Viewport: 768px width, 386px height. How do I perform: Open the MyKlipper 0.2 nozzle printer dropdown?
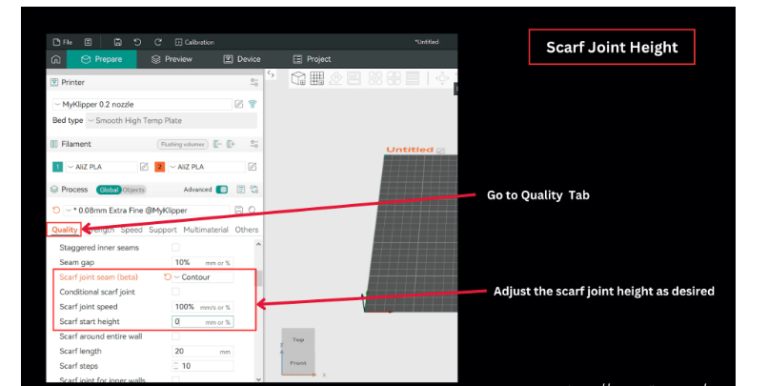click(x=142, y=104)
